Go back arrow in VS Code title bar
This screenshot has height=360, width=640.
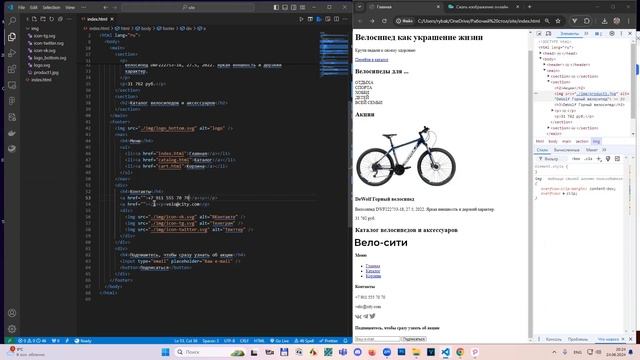point(106,7)
